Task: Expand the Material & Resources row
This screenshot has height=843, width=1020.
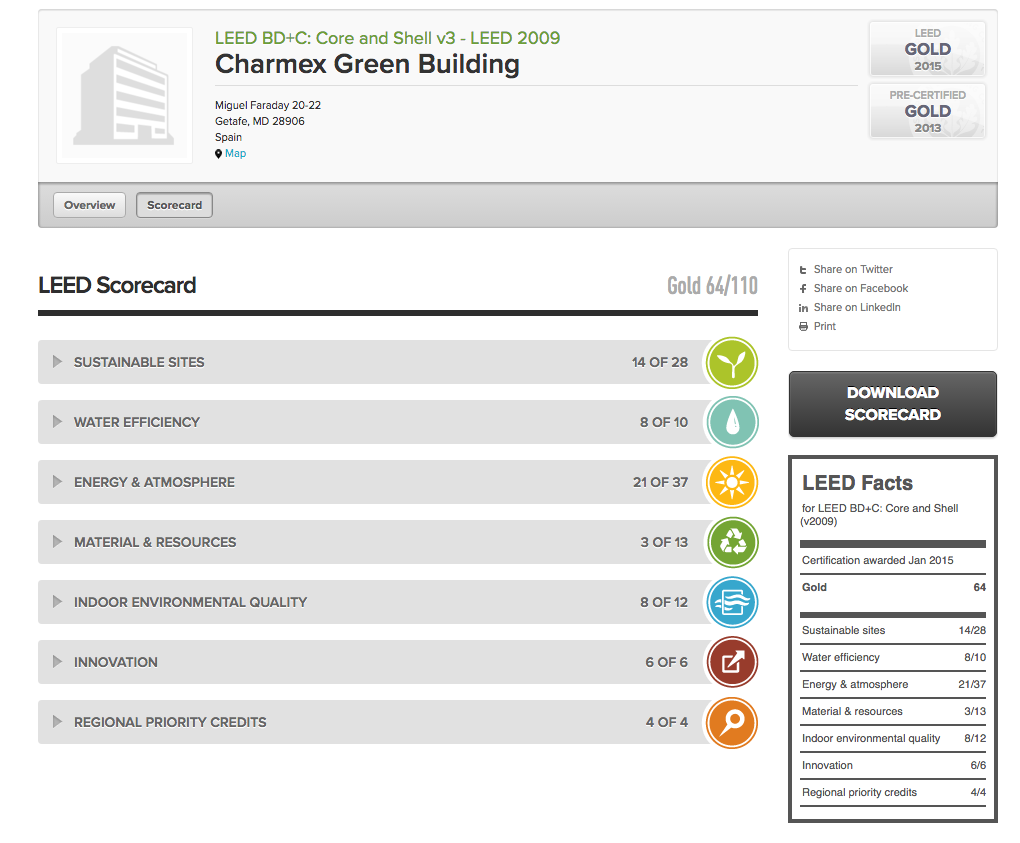Action: 57,541
